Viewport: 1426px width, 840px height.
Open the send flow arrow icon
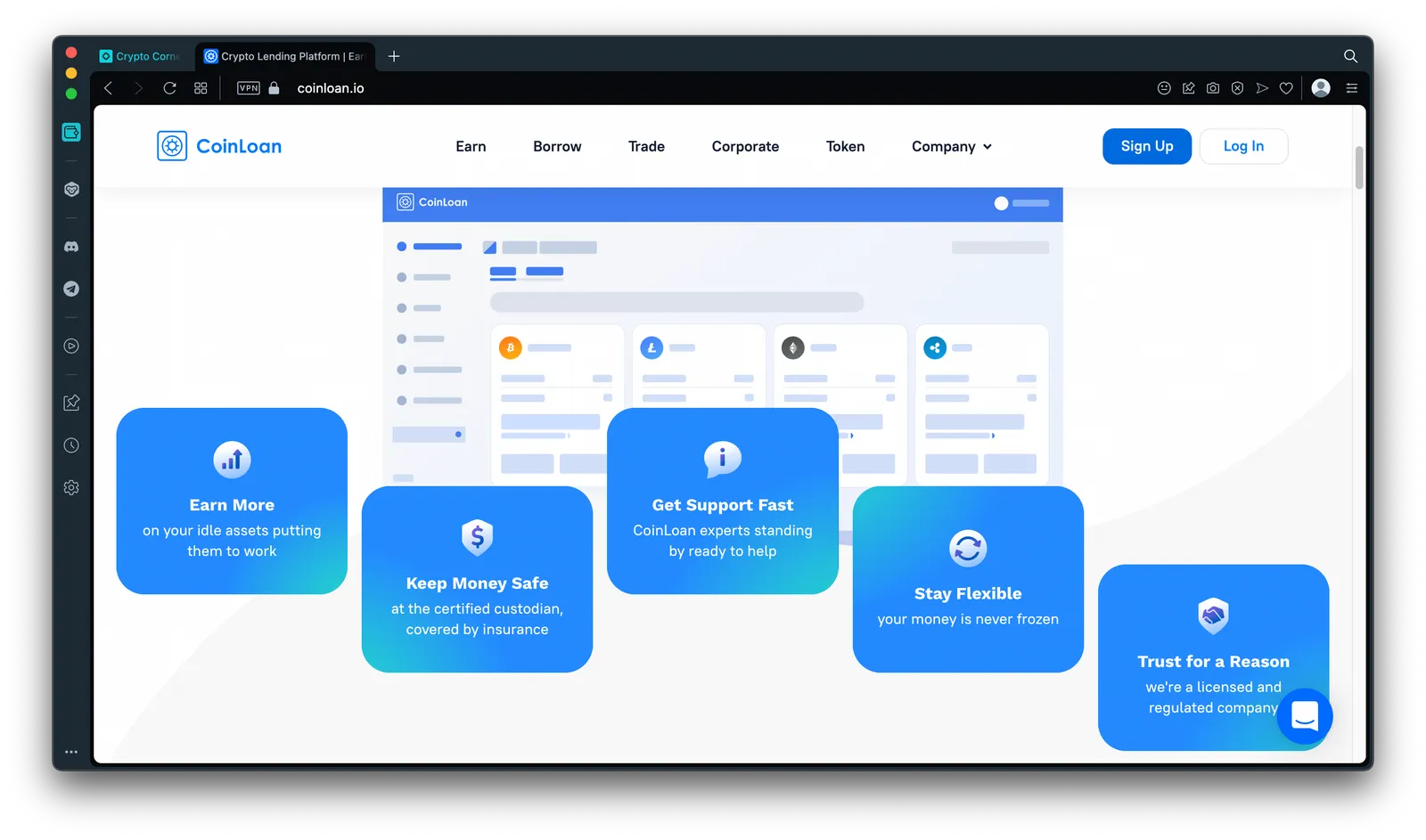tap(1262, 88)
